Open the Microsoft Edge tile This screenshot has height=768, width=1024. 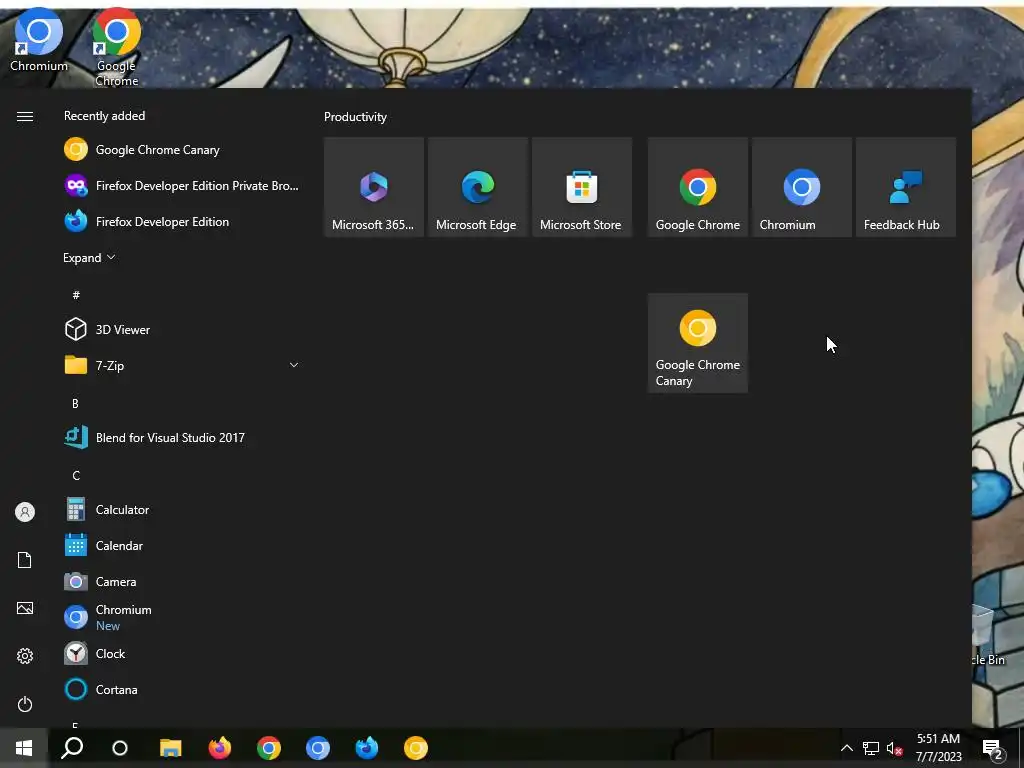(x=477, y=187)
